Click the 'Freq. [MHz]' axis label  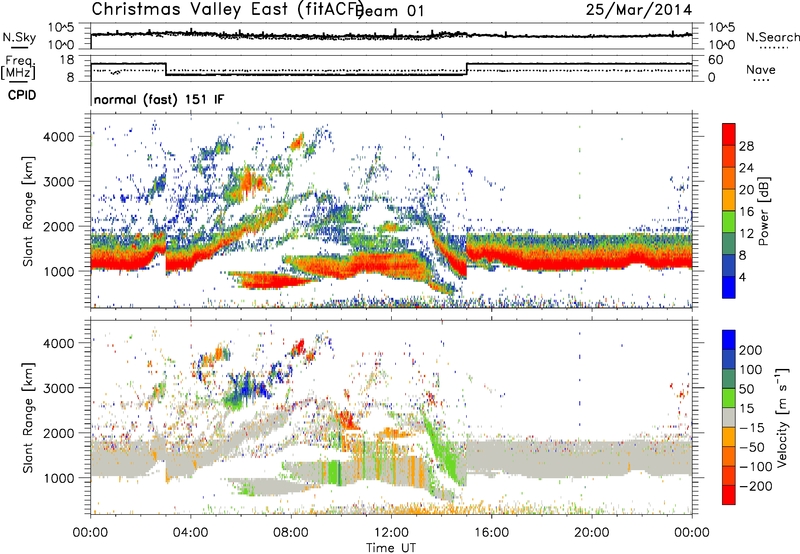click(18, 67)
